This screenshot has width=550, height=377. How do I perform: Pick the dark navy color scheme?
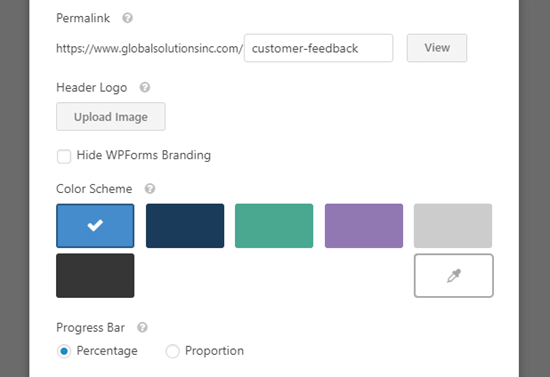[x=185, y=226]
